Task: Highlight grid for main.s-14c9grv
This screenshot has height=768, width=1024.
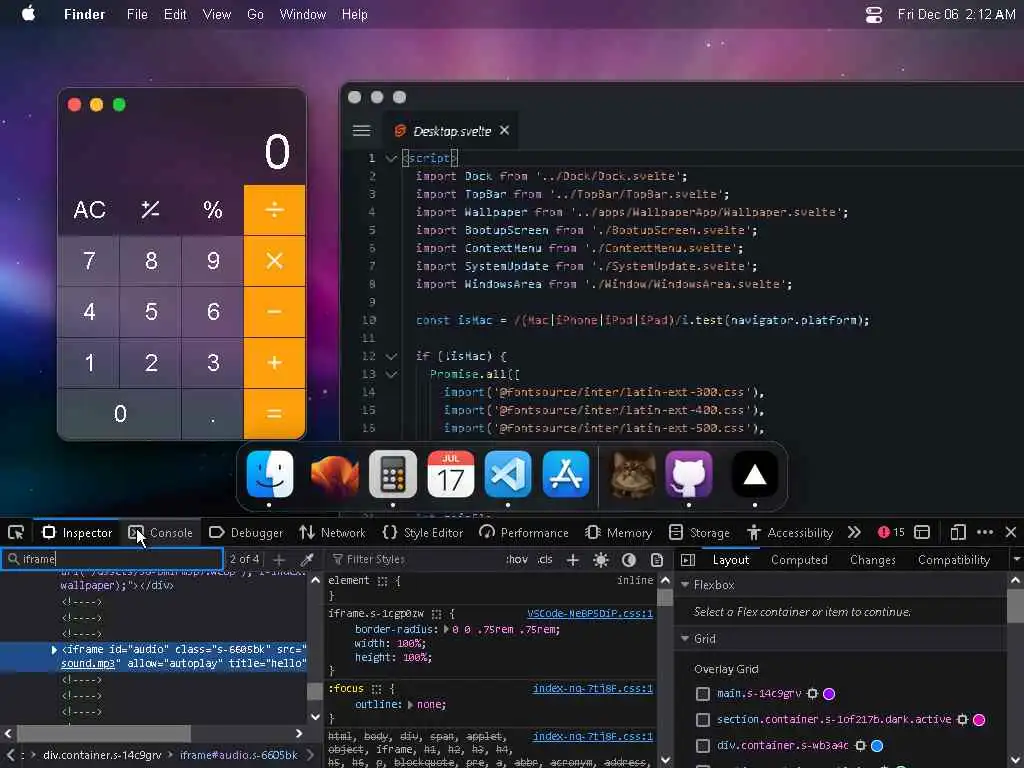Action: pos(812,694)
